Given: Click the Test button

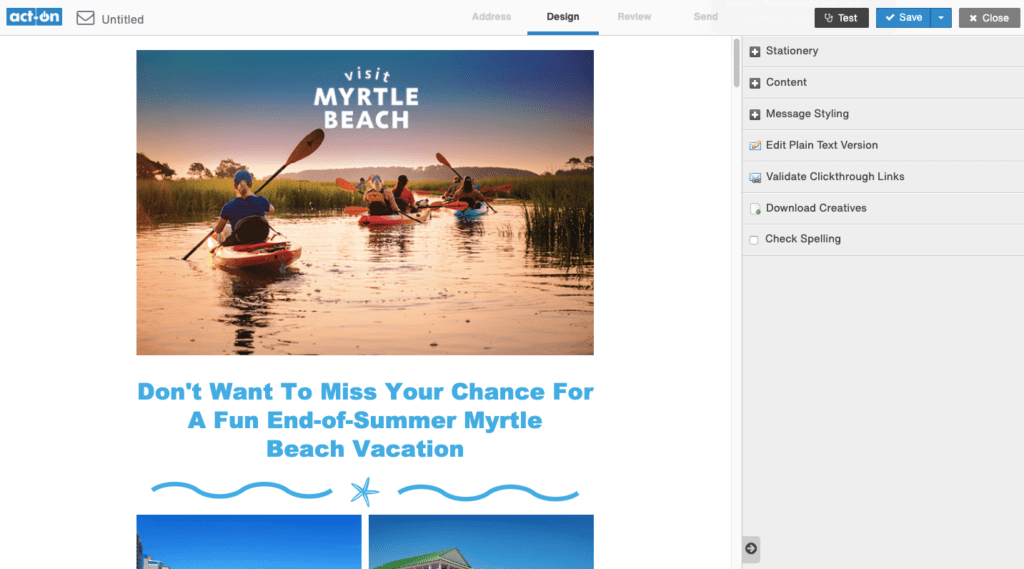Looking at the screenshot, I should click(841, 18).
